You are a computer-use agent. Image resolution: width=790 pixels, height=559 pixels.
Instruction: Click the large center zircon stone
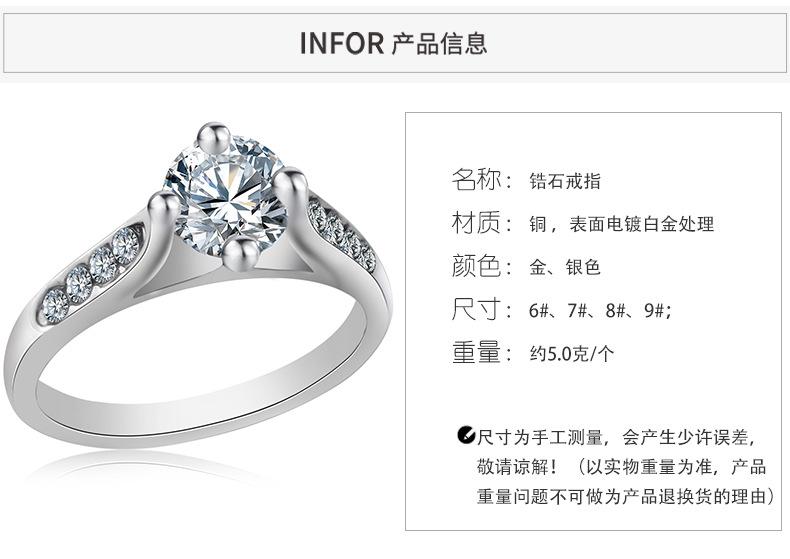click(x=226, y=194)
